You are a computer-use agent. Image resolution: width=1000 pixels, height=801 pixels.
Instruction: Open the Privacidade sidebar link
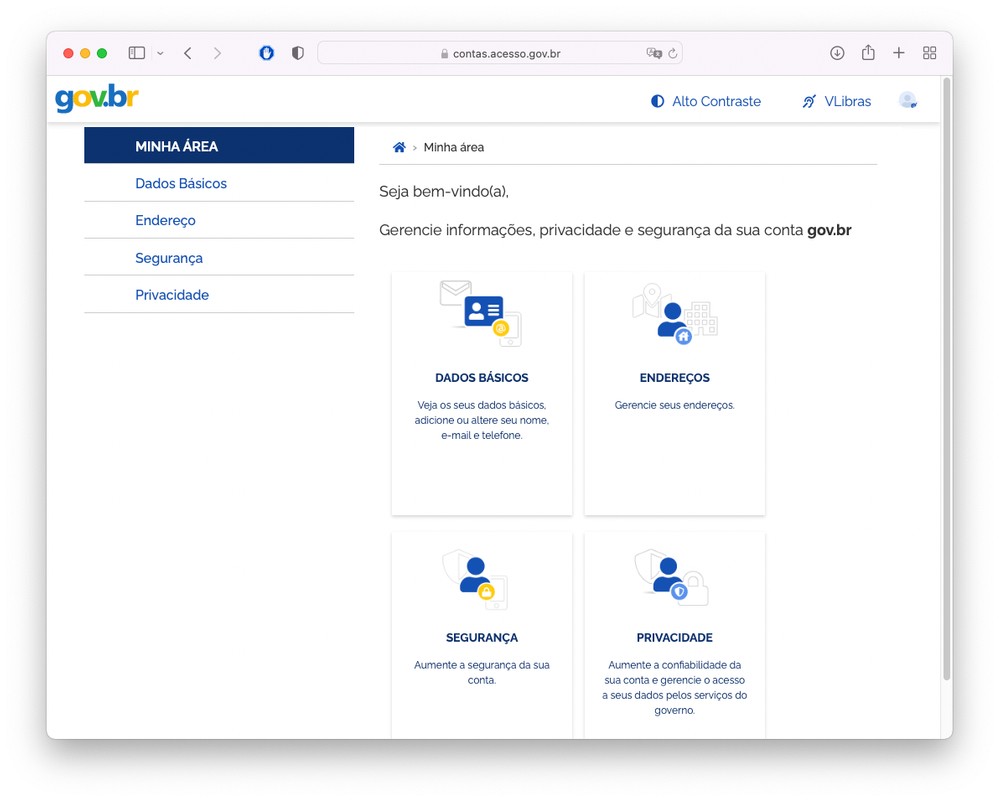click(172, 295)
